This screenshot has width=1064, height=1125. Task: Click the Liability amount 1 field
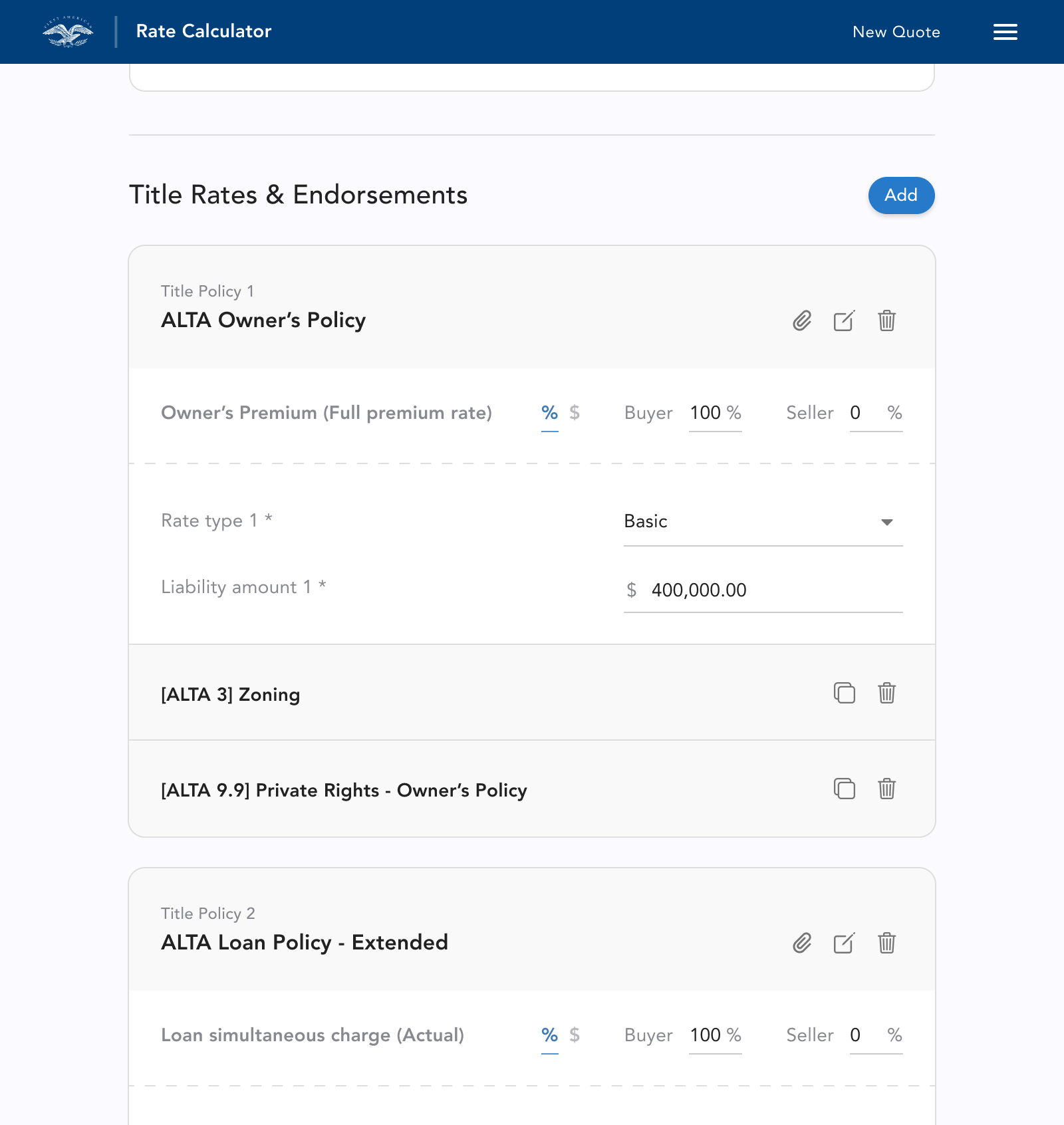pyautogui.click(x=771, y=590)
